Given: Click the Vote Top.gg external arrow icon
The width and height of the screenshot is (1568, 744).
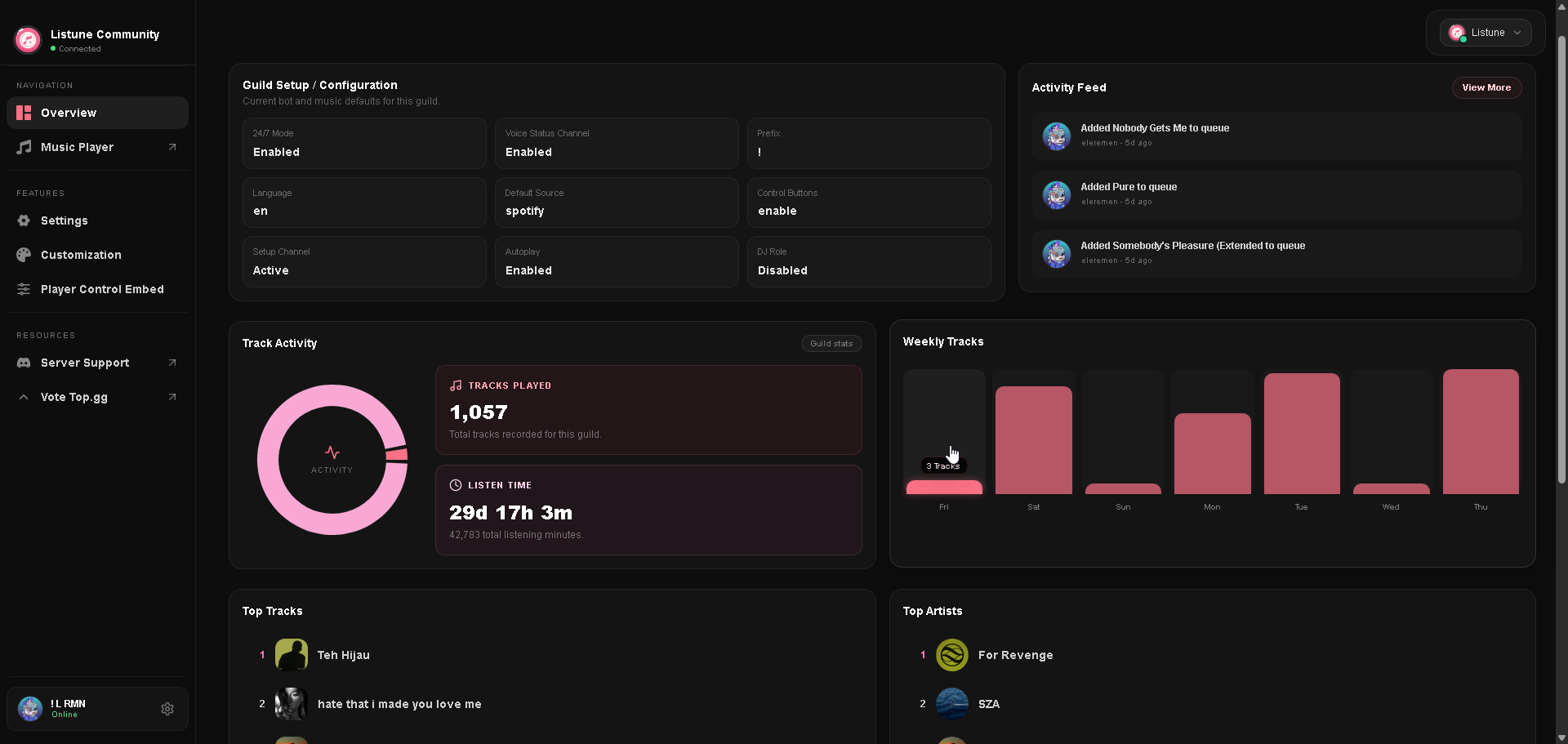Looking at the screenshot, I should [x=172, y=397].
